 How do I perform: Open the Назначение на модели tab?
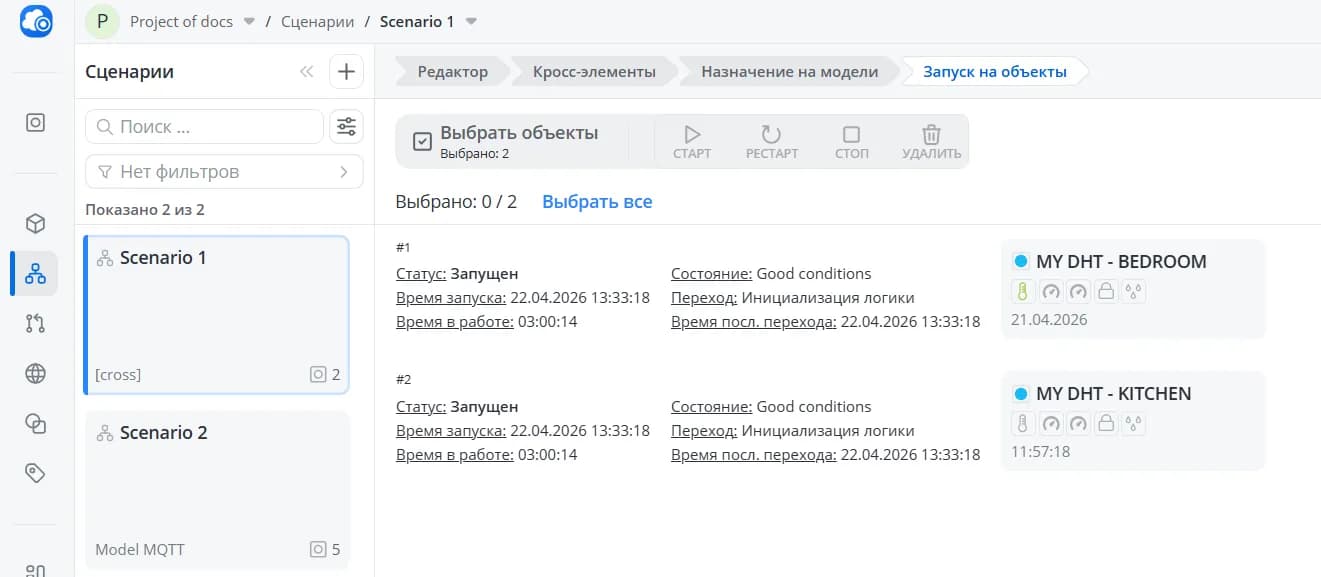tap(789, 72)
